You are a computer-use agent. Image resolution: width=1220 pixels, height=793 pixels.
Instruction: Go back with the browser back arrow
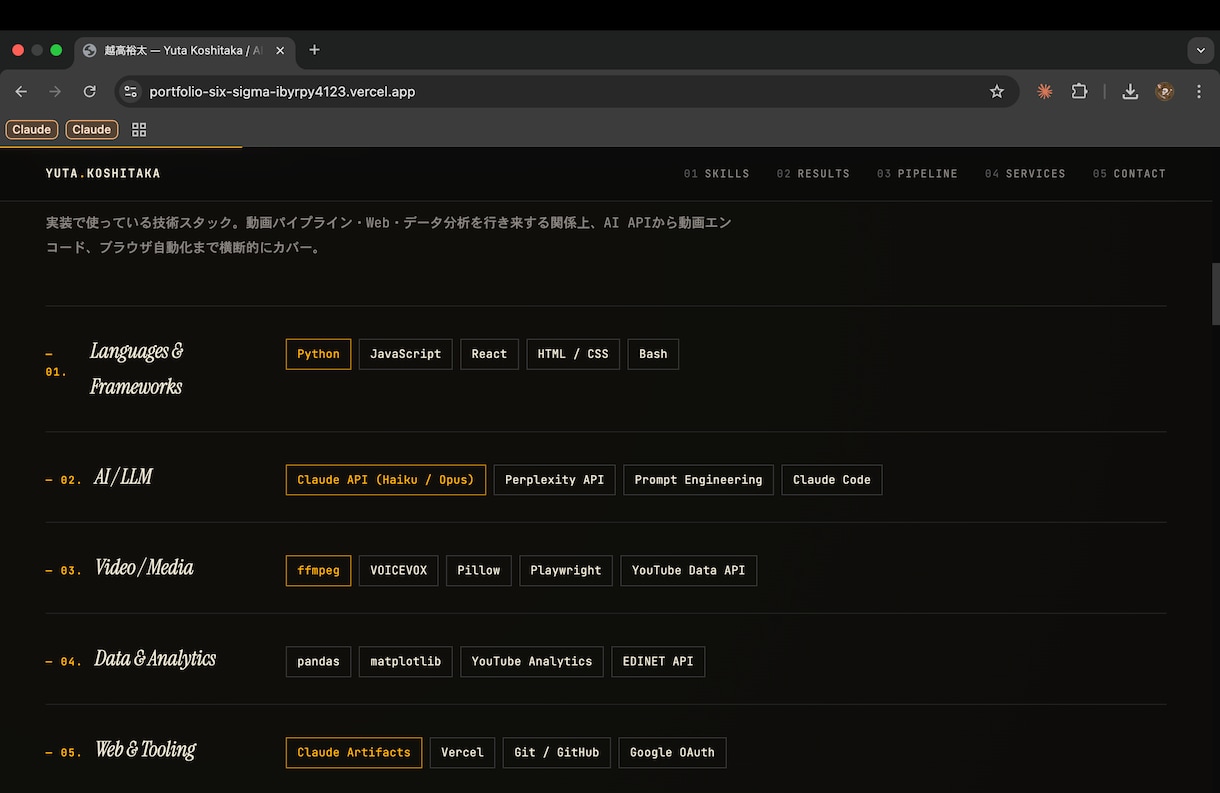(21, 91)
